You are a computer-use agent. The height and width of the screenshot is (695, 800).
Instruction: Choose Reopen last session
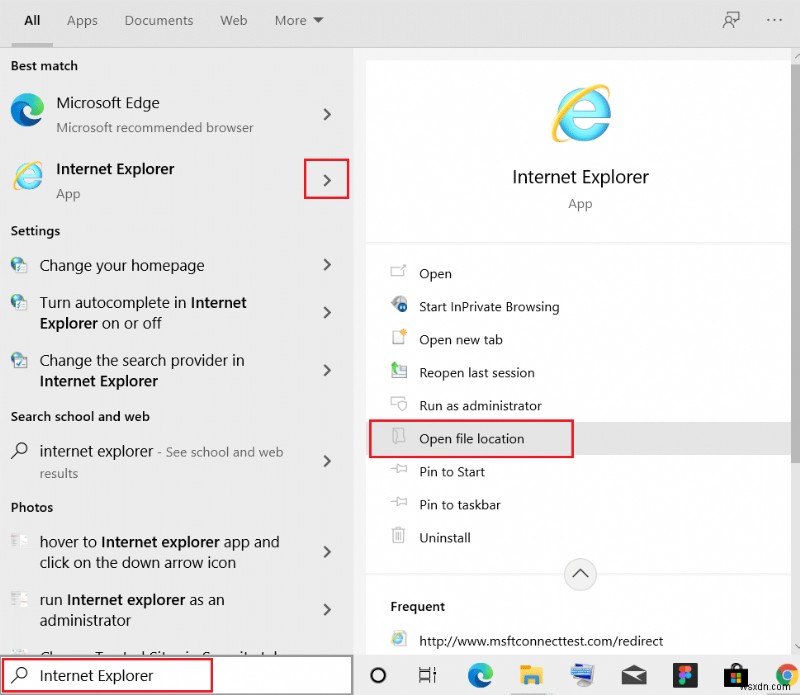(579, 373)
